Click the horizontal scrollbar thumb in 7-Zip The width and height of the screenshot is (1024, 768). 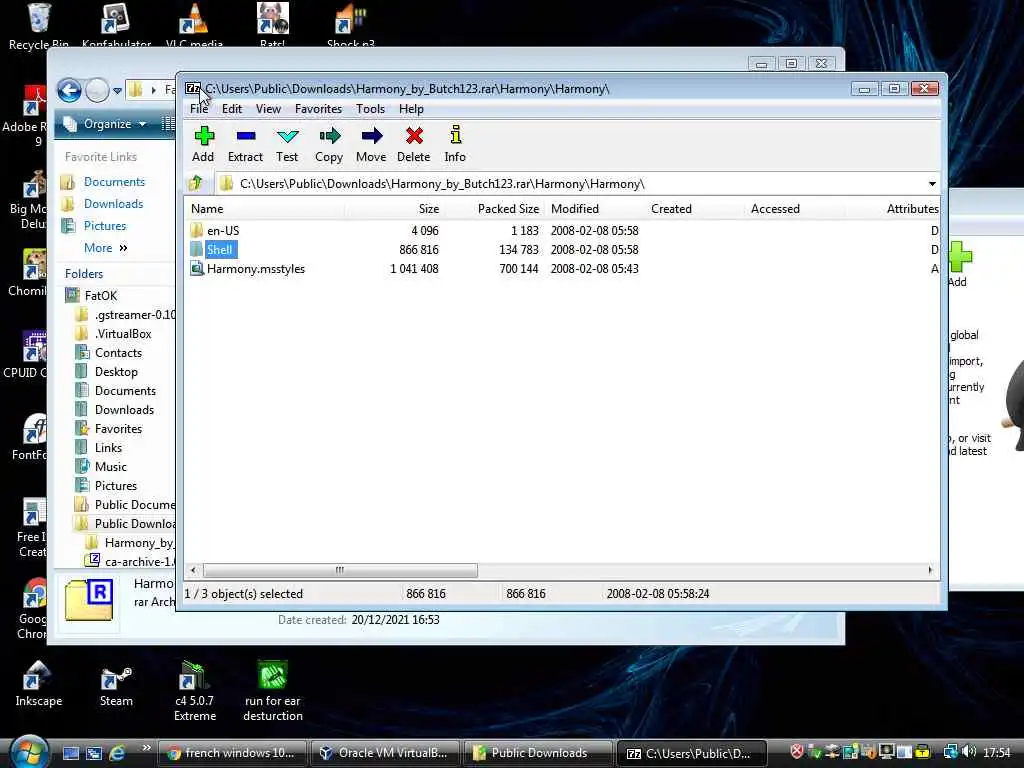340,570
